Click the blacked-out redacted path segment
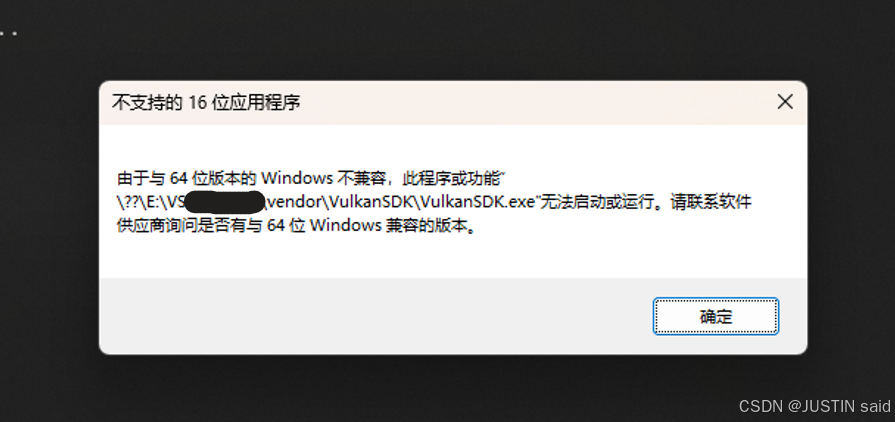Viewport: 895px width, 422px height. 226,202
